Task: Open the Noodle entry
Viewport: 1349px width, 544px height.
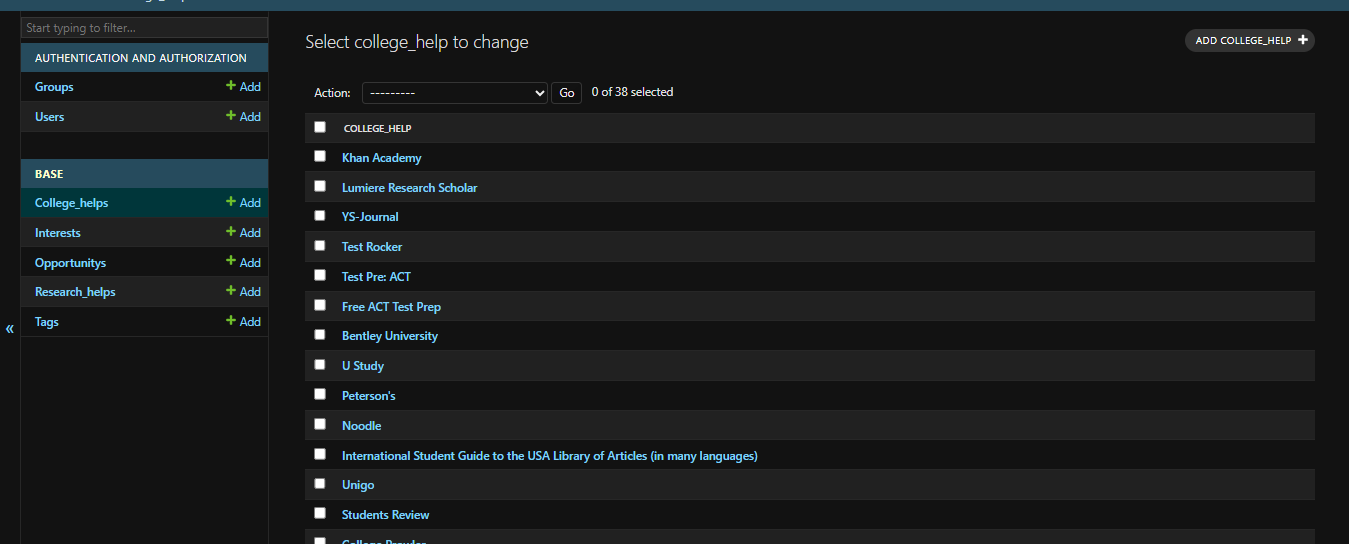Action: (x=362, y=426)
